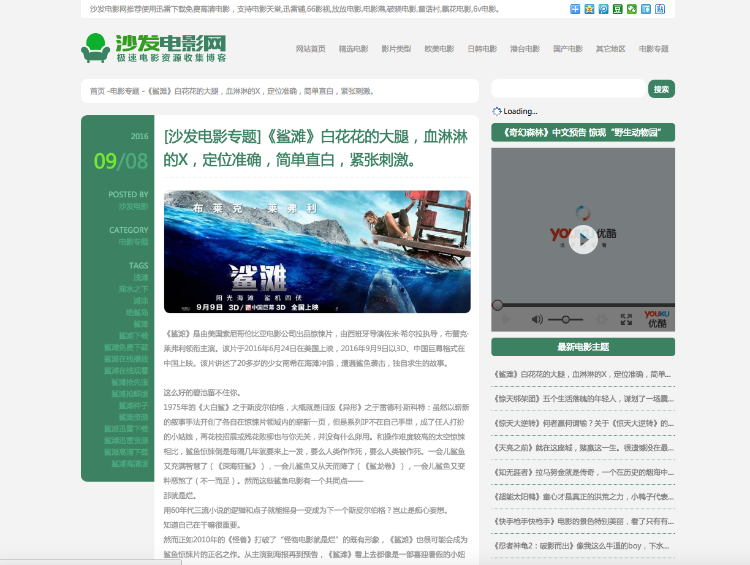Open the 绝鲨岛 tag

(x=137, y=312)
